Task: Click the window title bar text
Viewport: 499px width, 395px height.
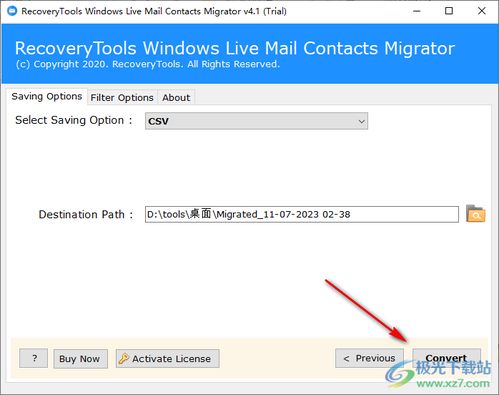Action: click(154, 11)
